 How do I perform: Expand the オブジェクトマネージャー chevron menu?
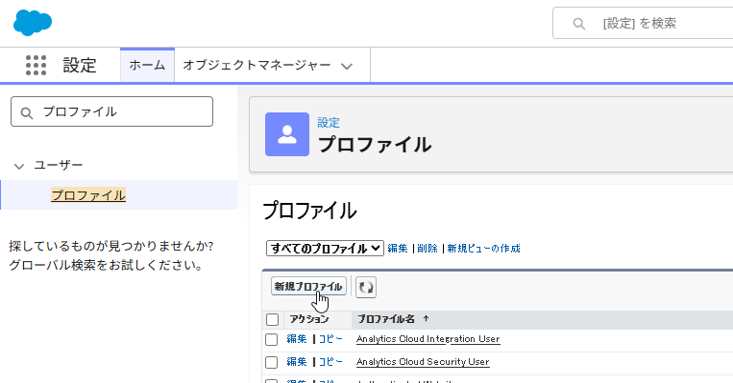point(346,66)
